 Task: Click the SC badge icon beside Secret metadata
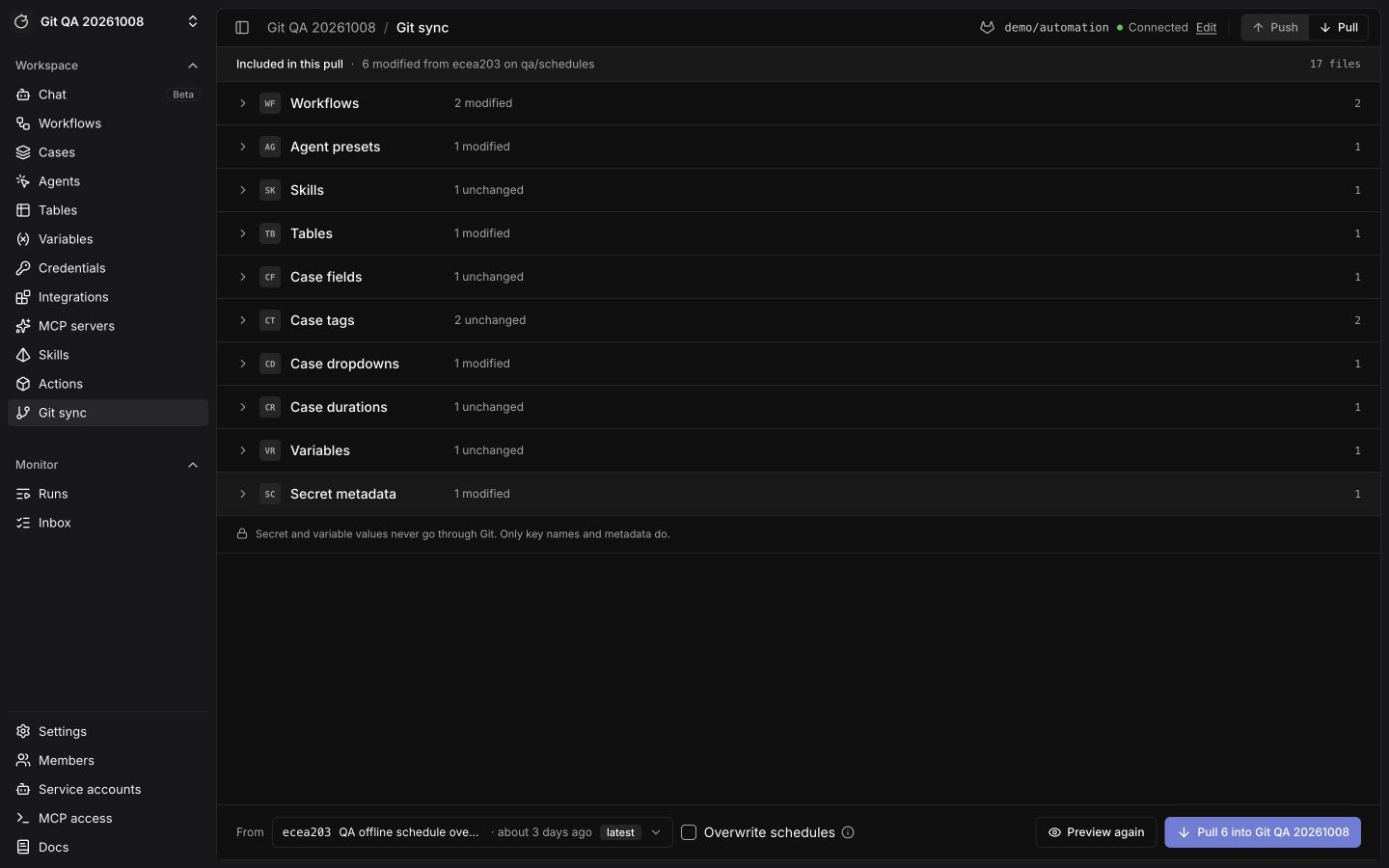[270, 494]
